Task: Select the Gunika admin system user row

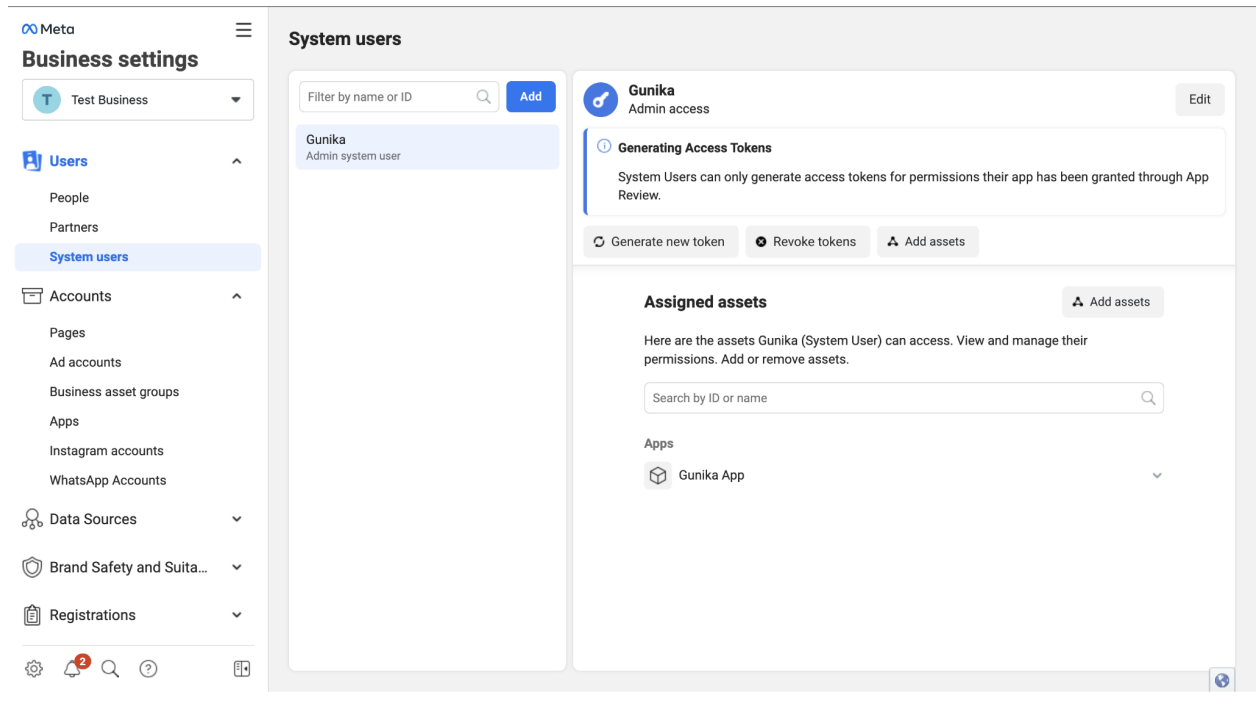Action: (428, 147)
